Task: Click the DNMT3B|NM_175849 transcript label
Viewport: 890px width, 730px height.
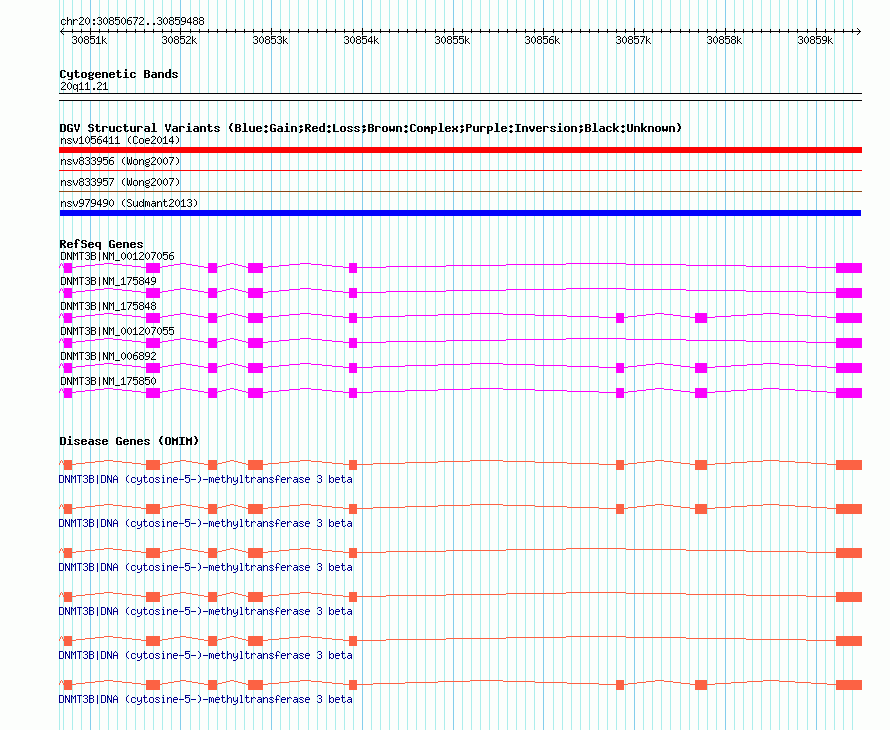Action: (108, 281)
